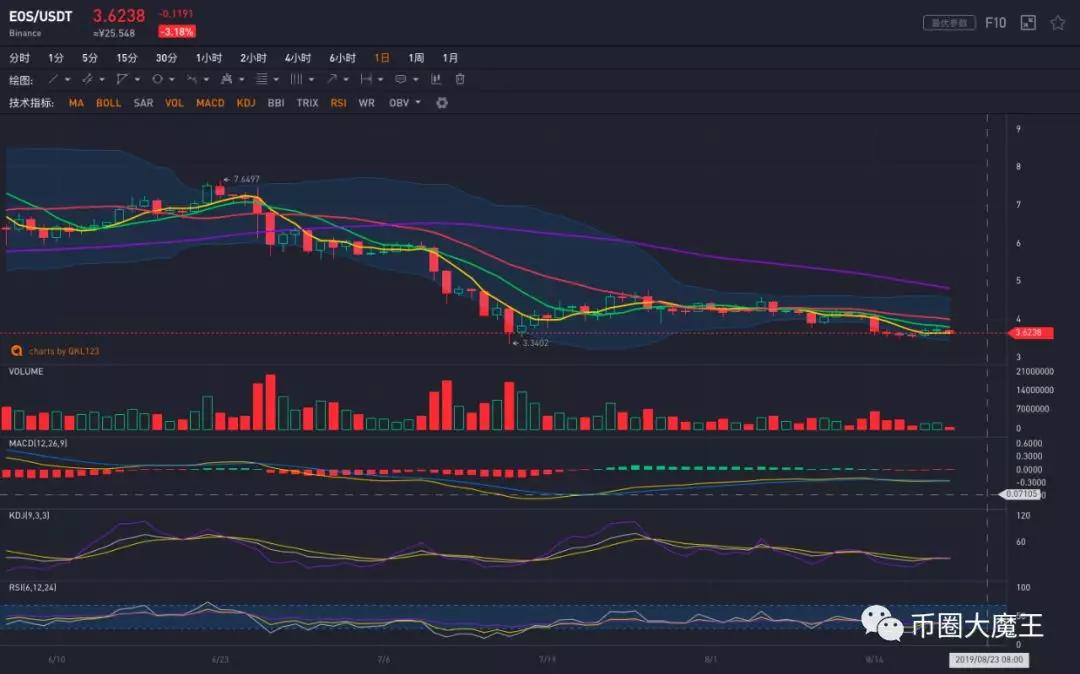This screenshot has width=1080, height=674.
Task: Enable the SAR indicator
Action: click(x=143, y=103)
